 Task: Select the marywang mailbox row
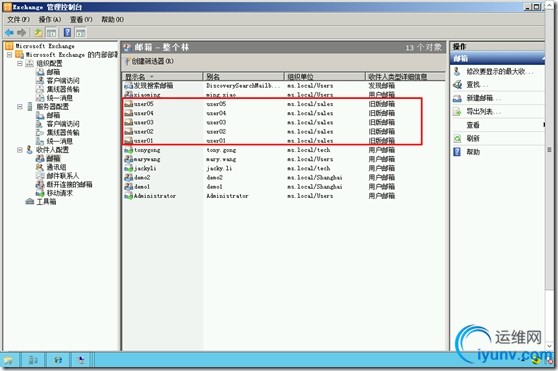pyautogui.click(x=283, y=159)
